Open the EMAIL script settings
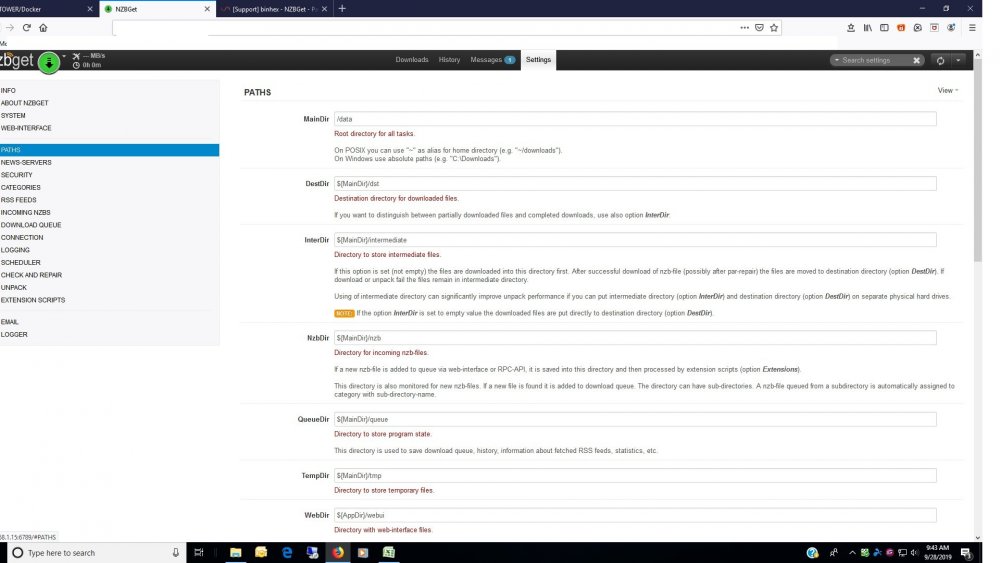 pos(10,322)
